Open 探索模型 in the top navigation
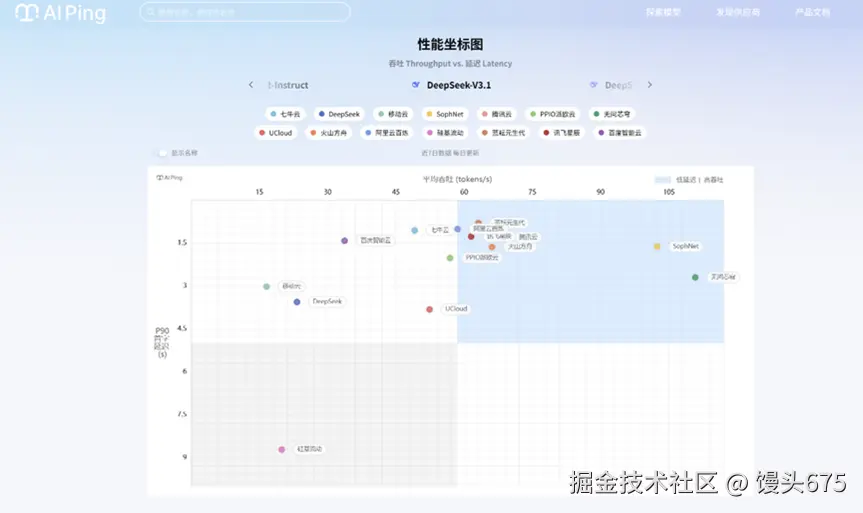The width and height of the screenshot is (863, 513). point(663,12)
